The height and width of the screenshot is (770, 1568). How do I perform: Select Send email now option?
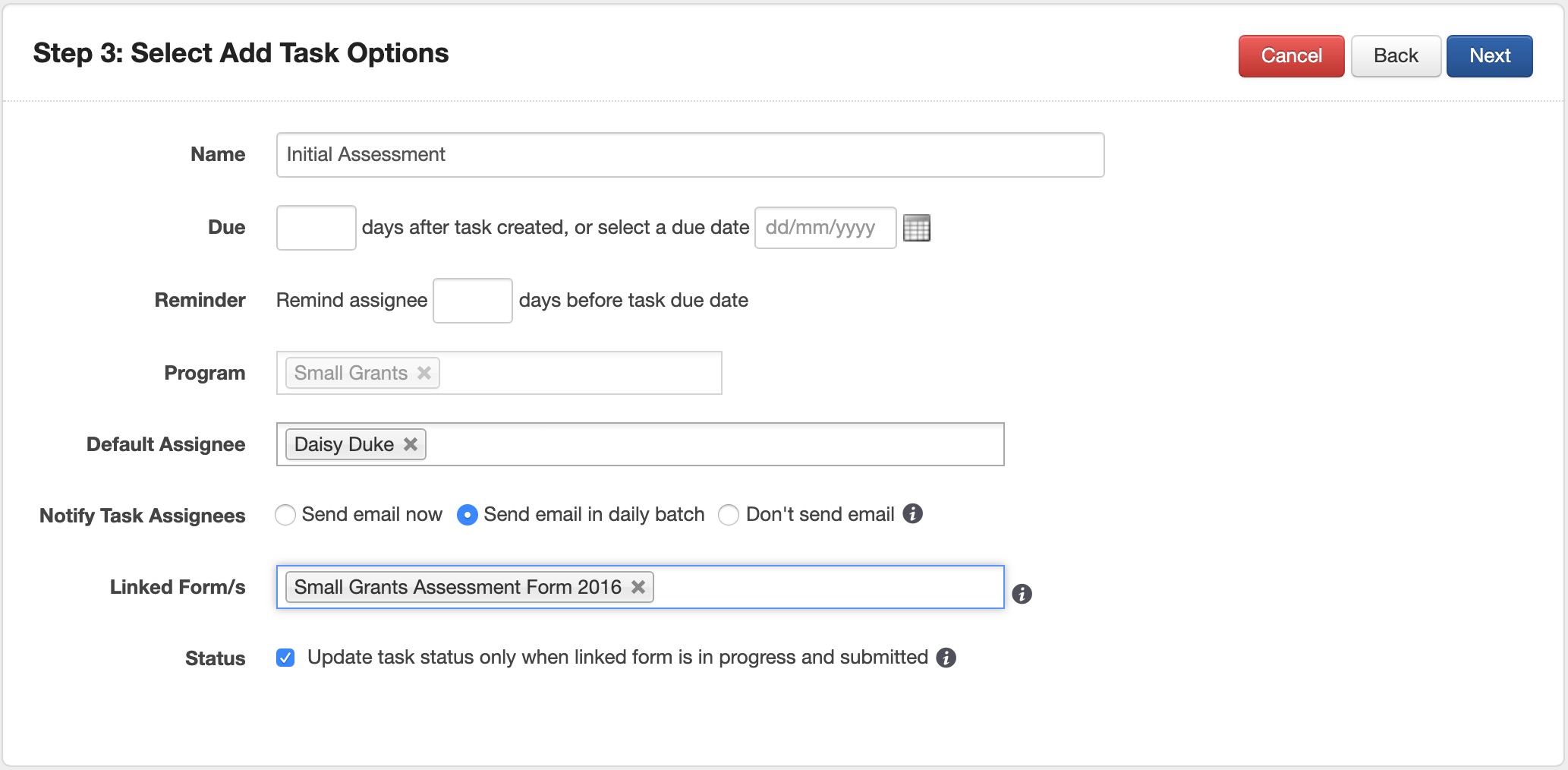(x=285, y=515)
